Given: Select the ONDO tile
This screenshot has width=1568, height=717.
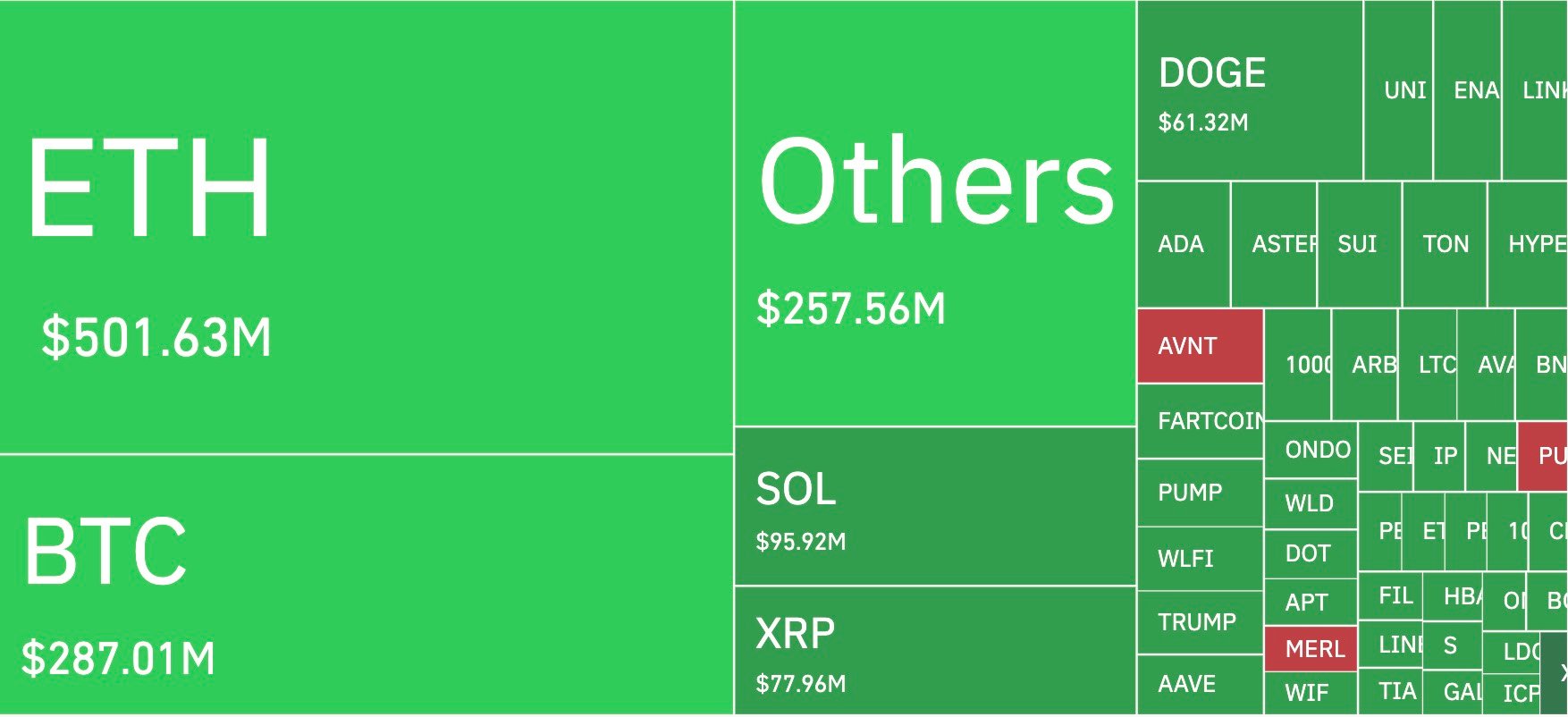Looking at the screenshot, I should (x=1311, y=450).
